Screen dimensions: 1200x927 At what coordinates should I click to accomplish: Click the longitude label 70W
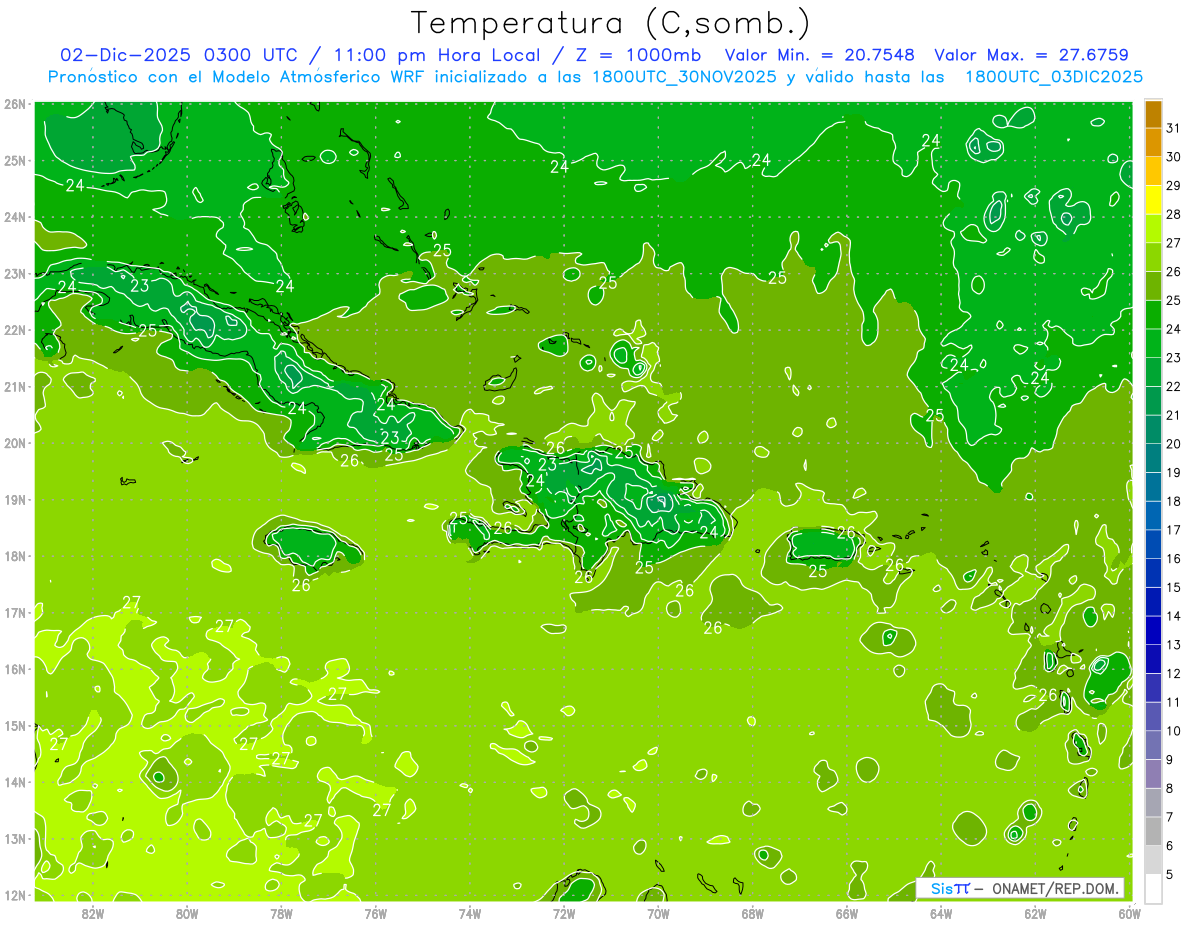coord(658,912)
